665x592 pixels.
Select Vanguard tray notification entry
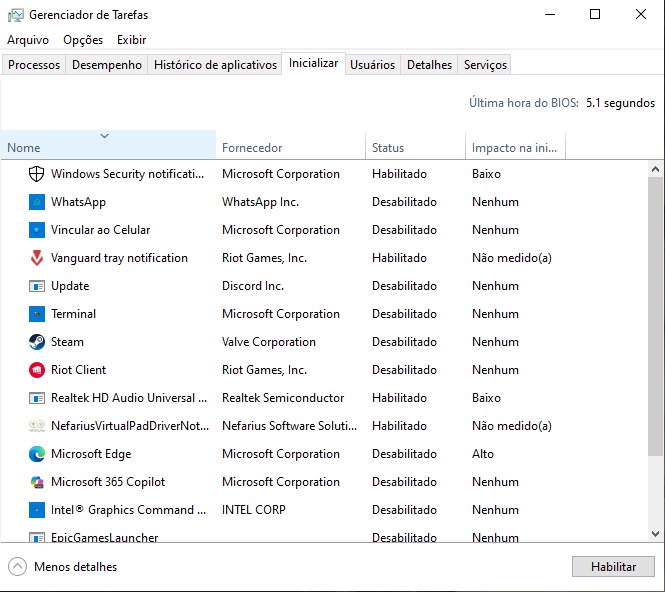119,258
